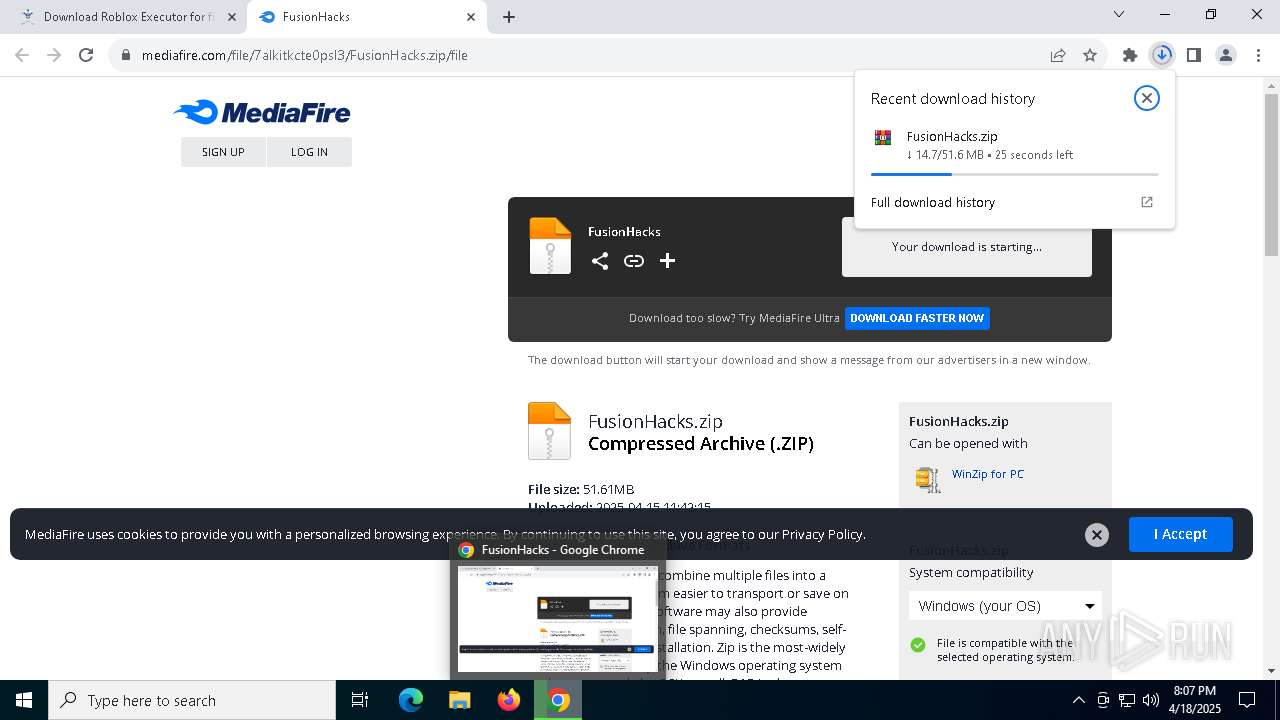The height and width of the screenshot is (720, 1280).
Task: Open Chrome side panel icon
Action: coord(1194,55)
